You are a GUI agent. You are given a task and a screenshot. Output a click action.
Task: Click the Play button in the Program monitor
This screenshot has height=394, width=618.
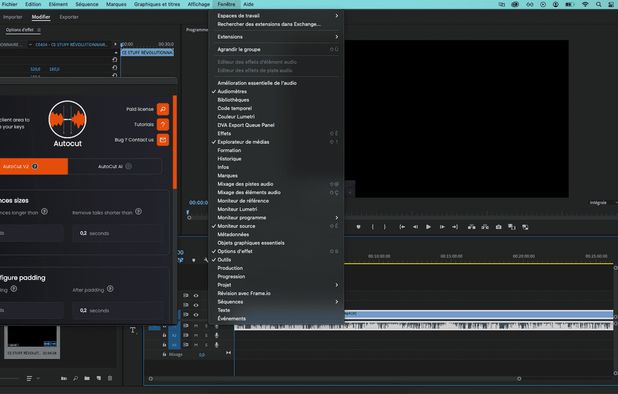pyautogui.click(x=428, y=227)
